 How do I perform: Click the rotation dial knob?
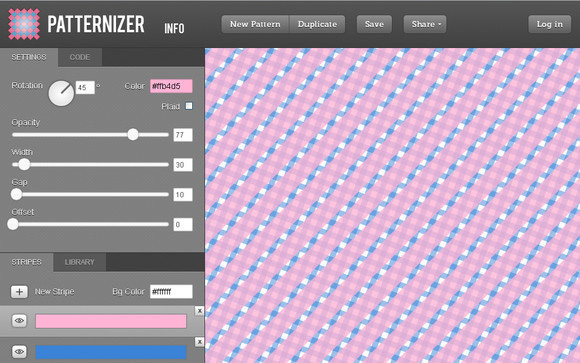[x=61, y=93]
